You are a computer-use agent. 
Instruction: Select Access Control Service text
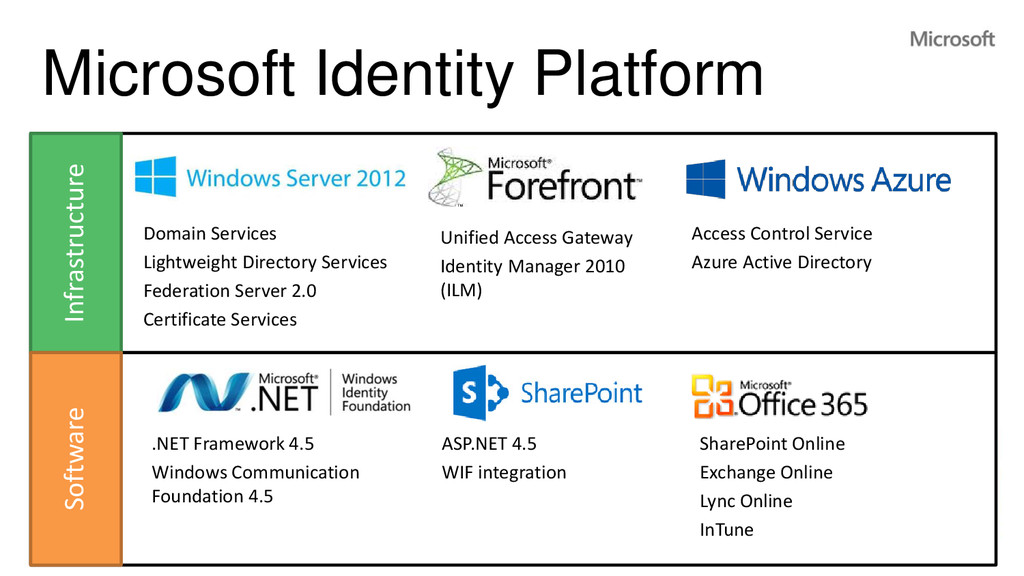[782, 233]
